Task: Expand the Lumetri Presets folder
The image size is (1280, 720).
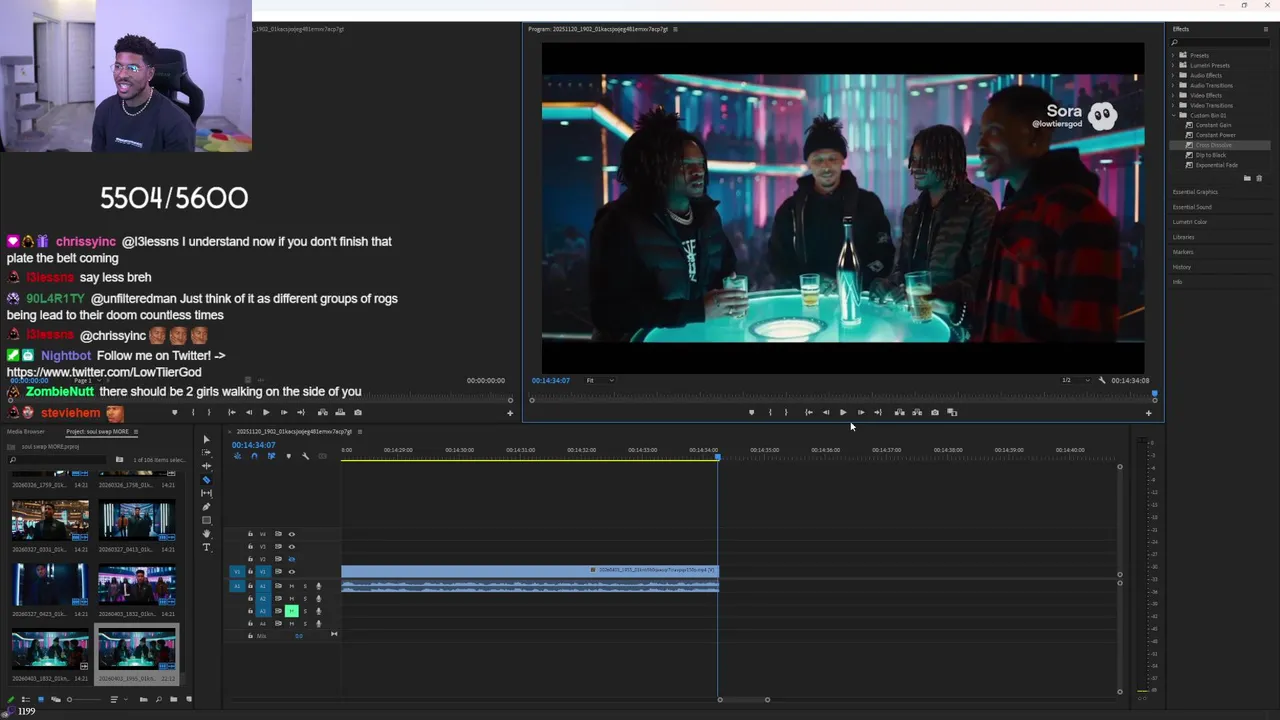Action: click(1173, 65)
